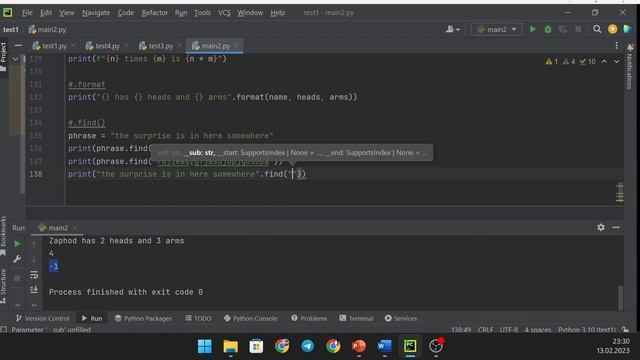Open Word from the taskbar
This screenshot has width=640, height=360.
tap(384, 346)
